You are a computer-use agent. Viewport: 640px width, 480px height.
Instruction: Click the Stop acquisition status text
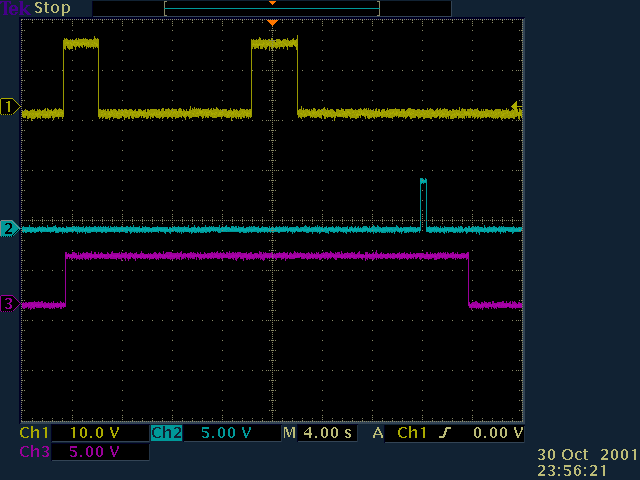52,8
